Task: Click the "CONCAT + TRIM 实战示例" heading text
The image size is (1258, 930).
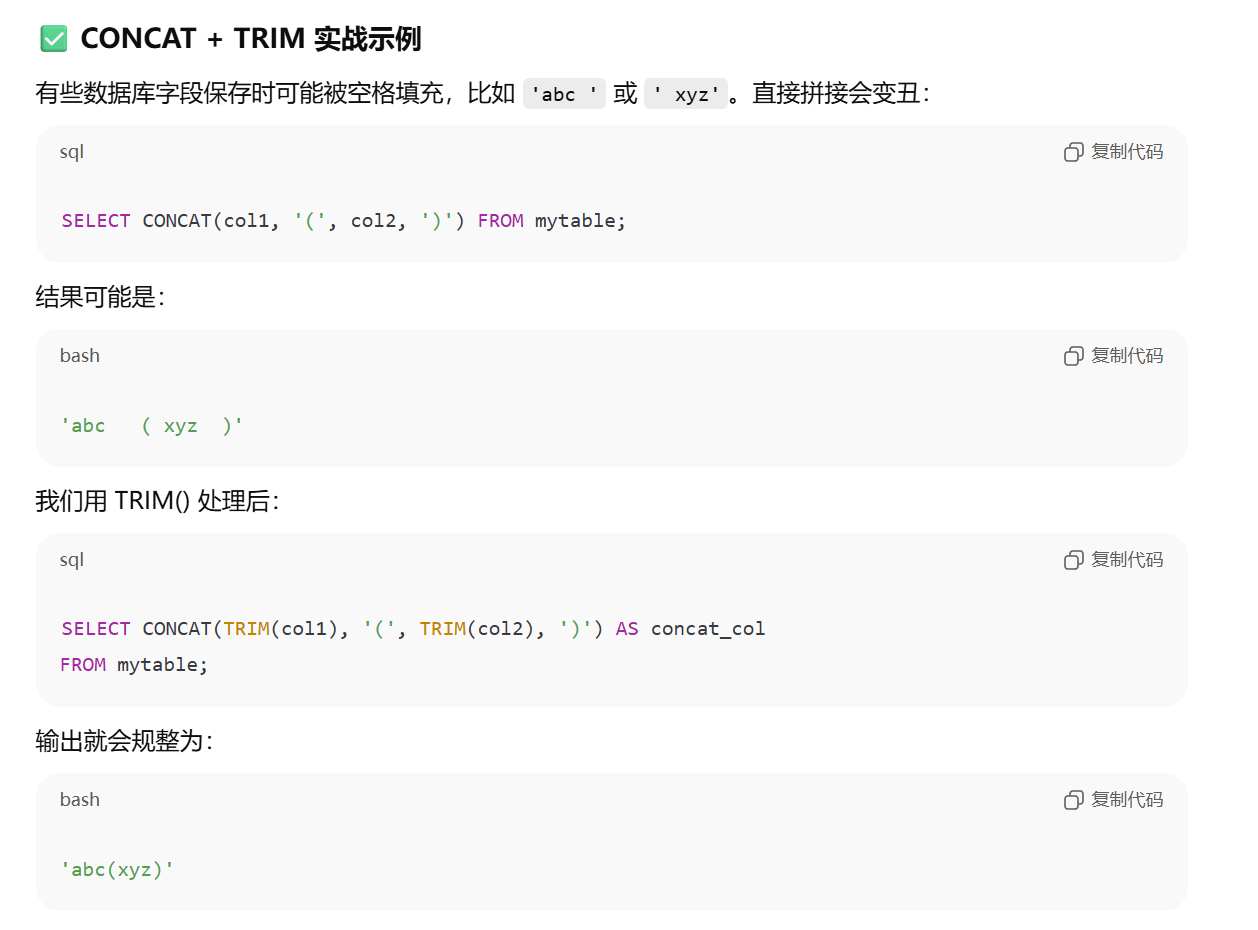Action: 250,39
